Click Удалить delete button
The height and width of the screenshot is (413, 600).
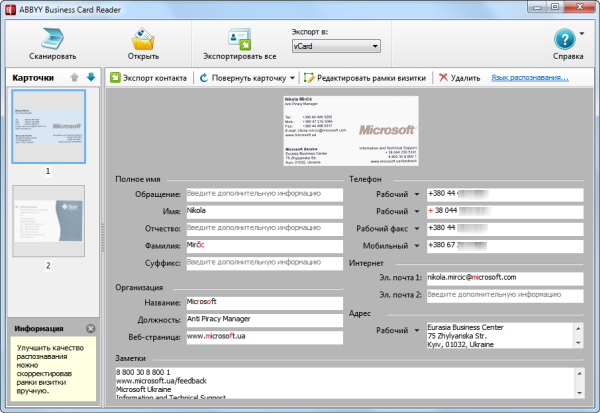pyautogui.click(x=460, y=78)
